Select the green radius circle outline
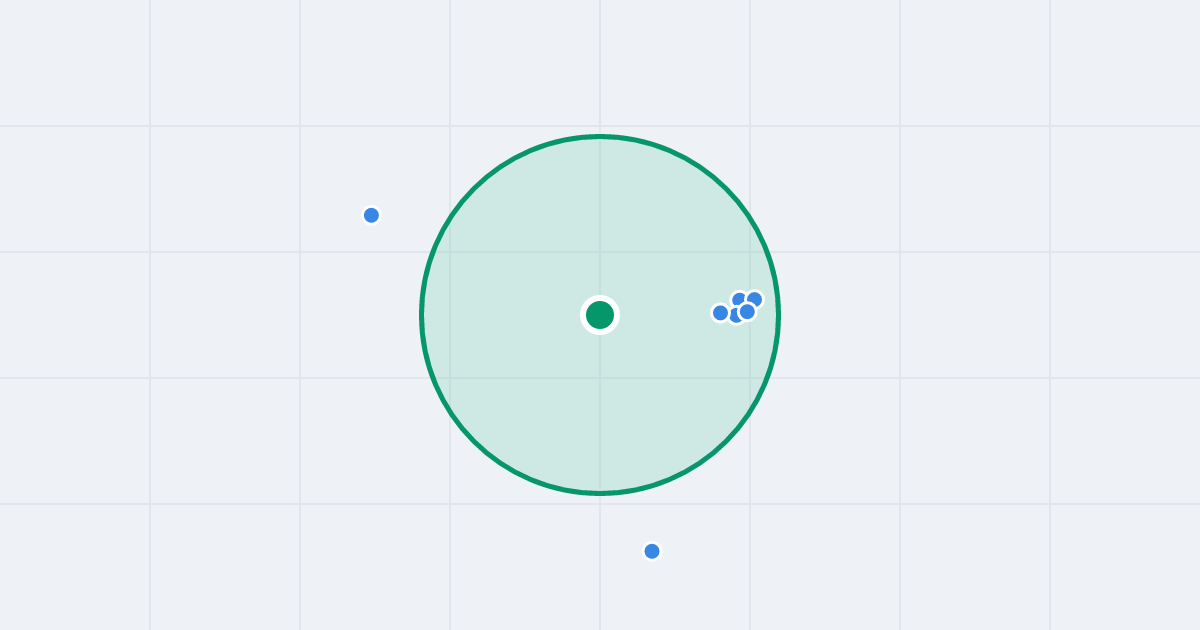This screenshot has width=1200, height=630. (600, 315)
